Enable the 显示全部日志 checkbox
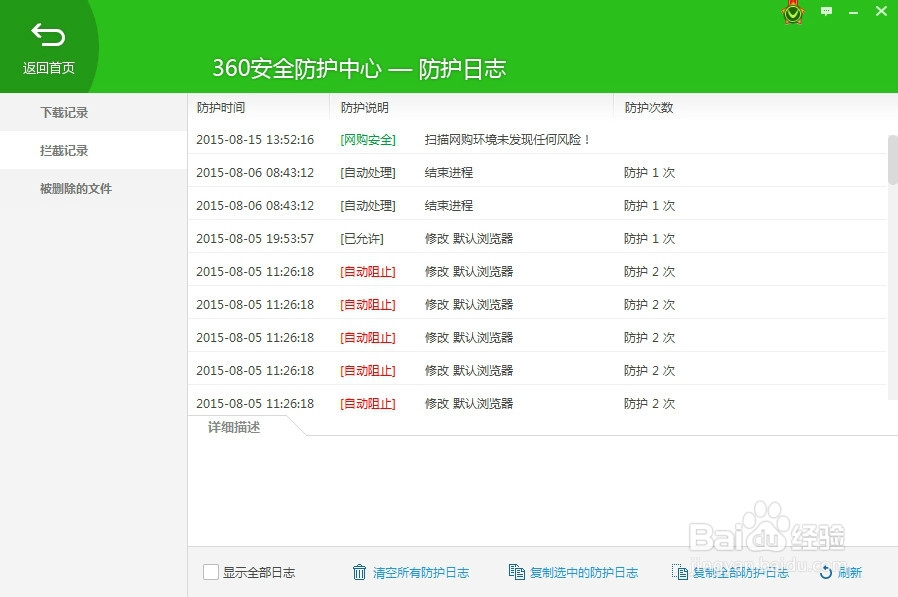Viewport: 898px width, 597px height. 211,572
